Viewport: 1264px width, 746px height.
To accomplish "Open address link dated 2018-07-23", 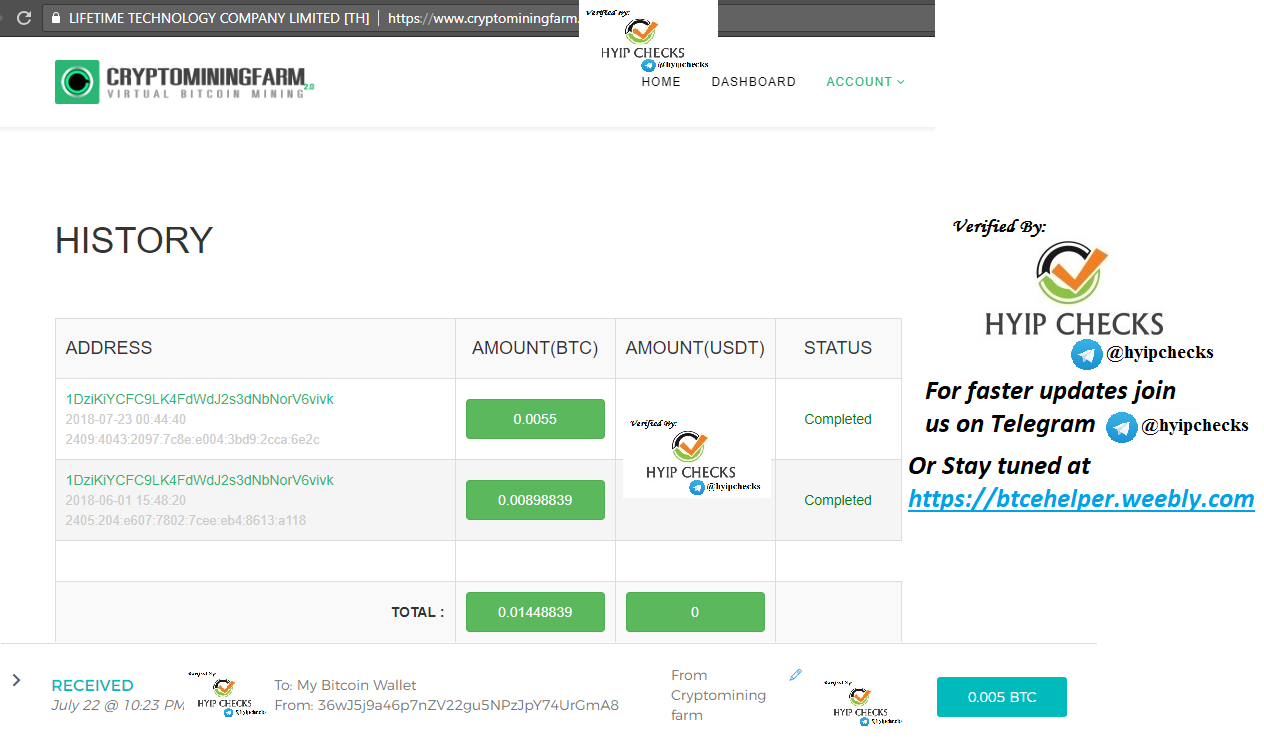I will 200,399.
